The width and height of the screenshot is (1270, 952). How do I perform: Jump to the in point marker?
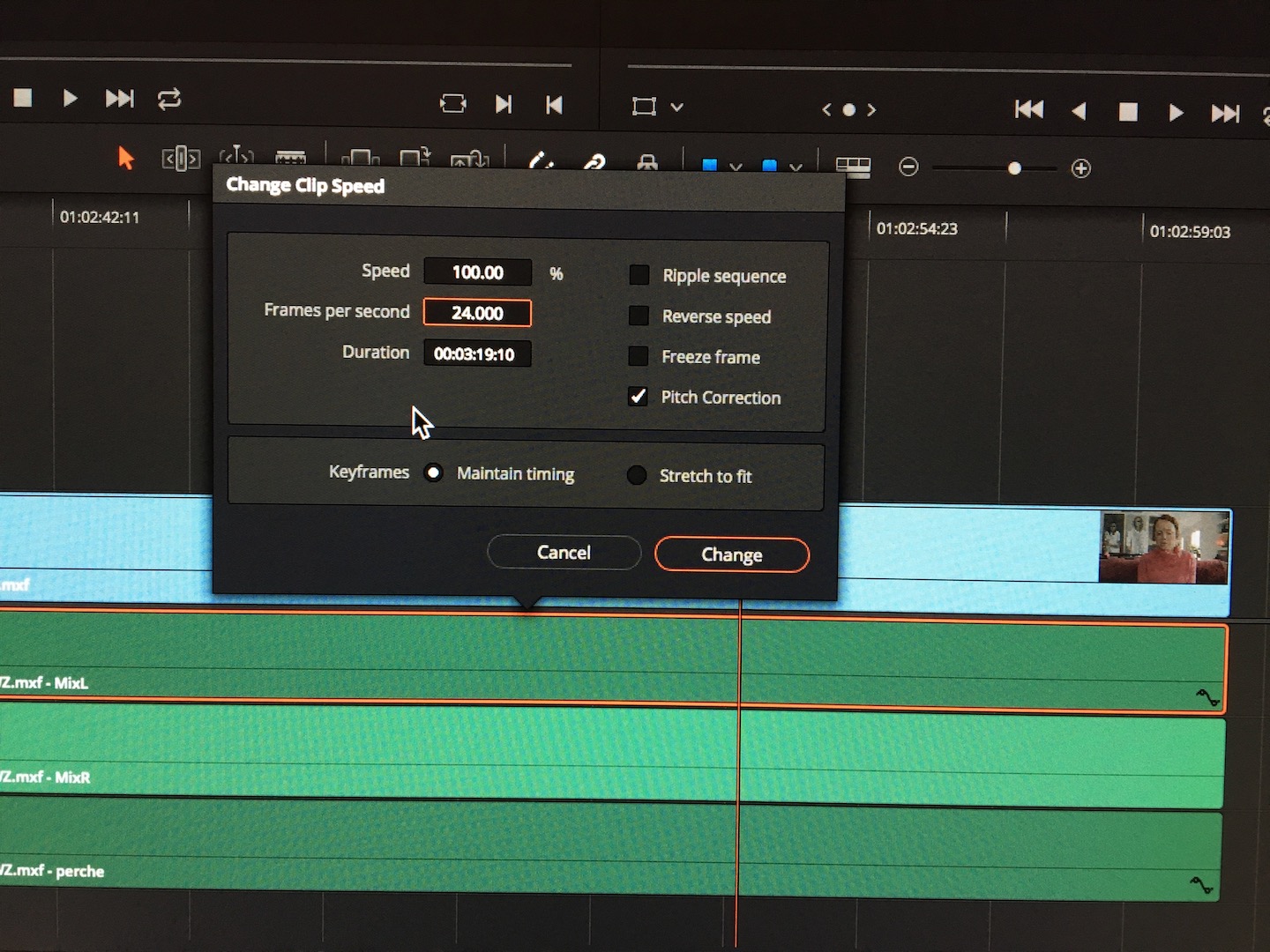(x=554, y=105)
